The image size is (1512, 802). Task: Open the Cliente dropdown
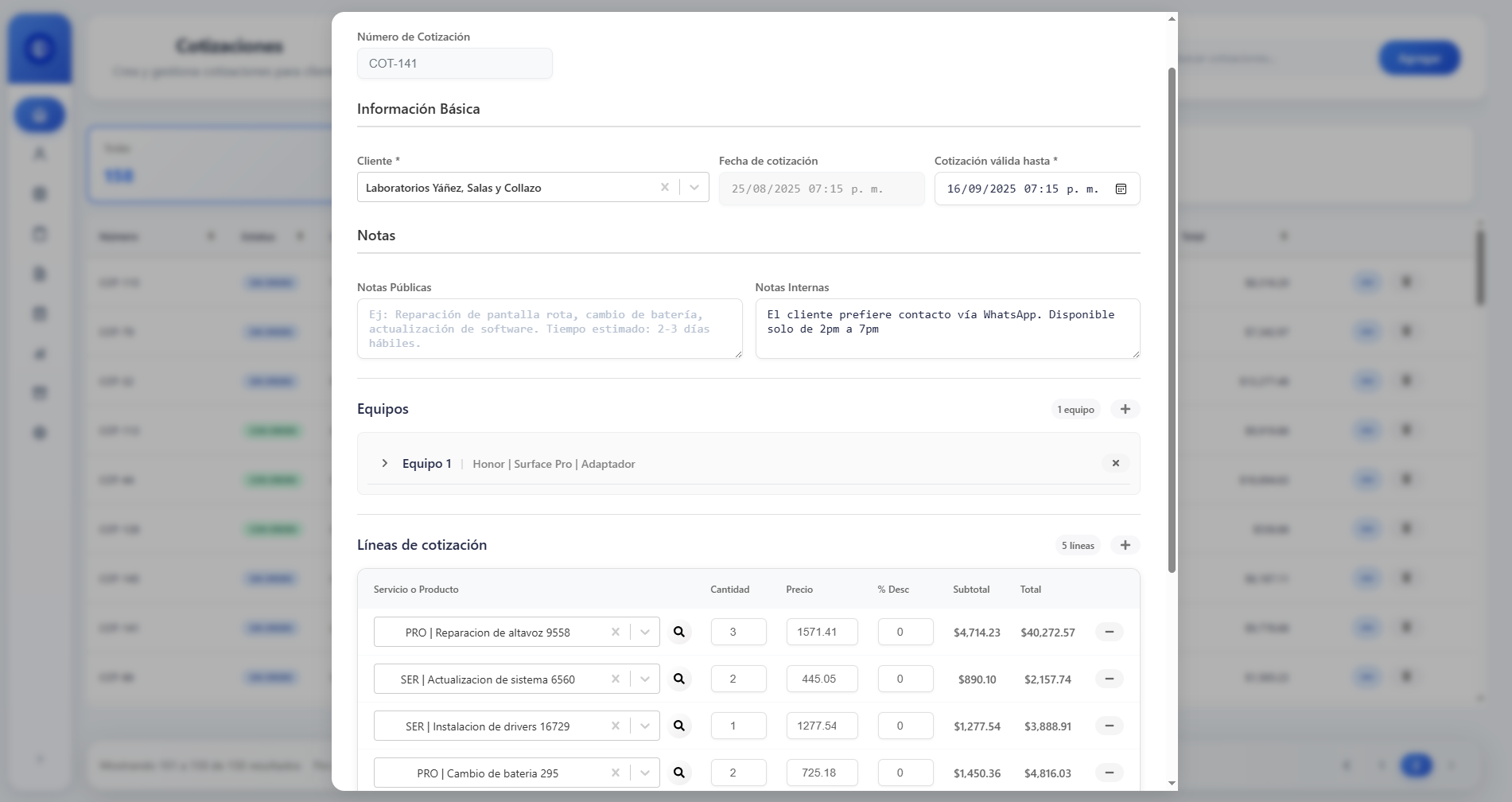[694, 188]
